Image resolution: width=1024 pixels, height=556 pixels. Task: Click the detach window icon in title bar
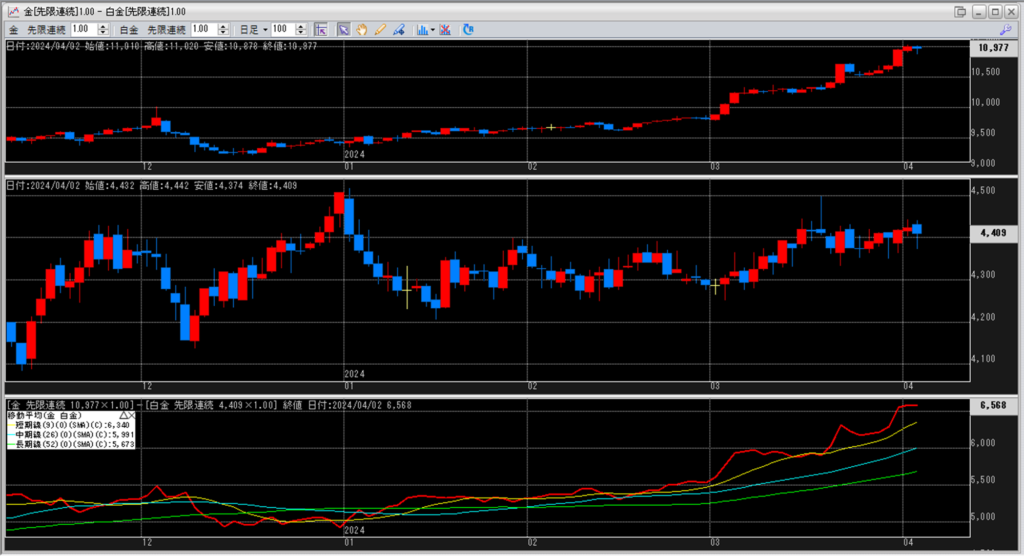tap(960, 11)
